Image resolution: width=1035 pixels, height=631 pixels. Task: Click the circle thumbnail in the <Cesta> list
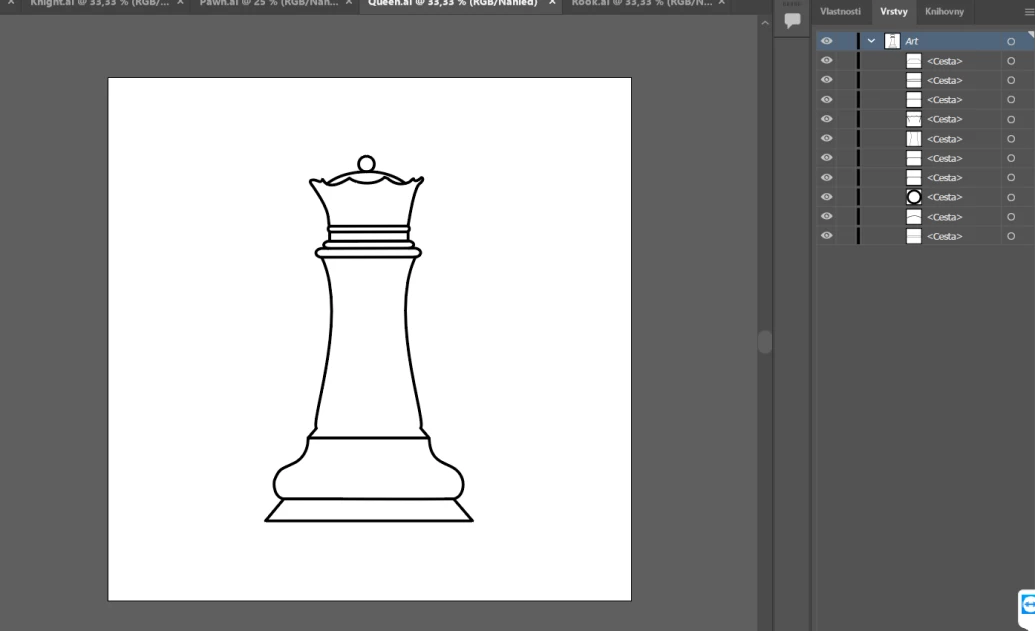(914, 197)
